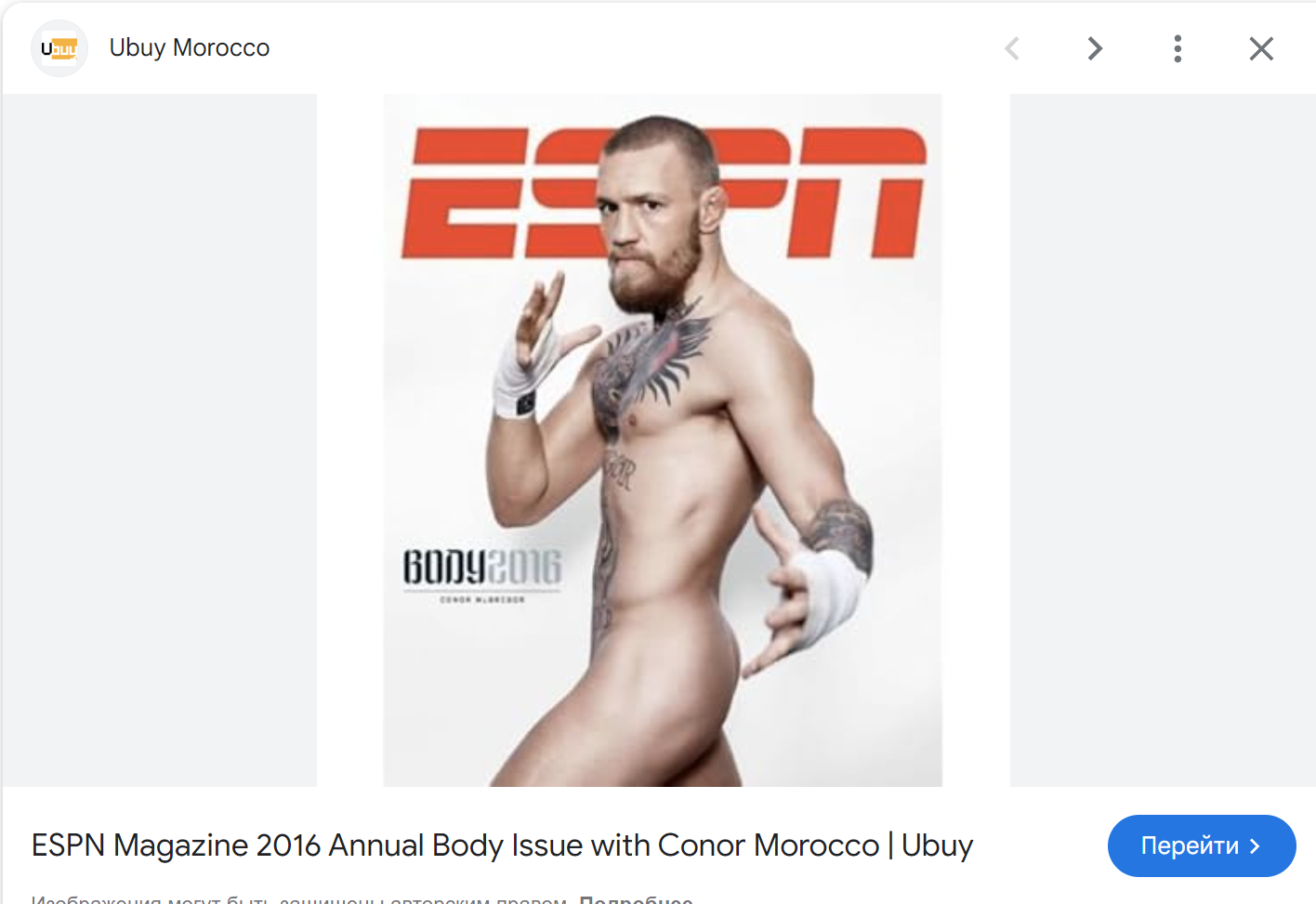Click the Перейти visit button
This screenshot has height=904, width=1316.
pyautogui.click(x=1202, y=845)
